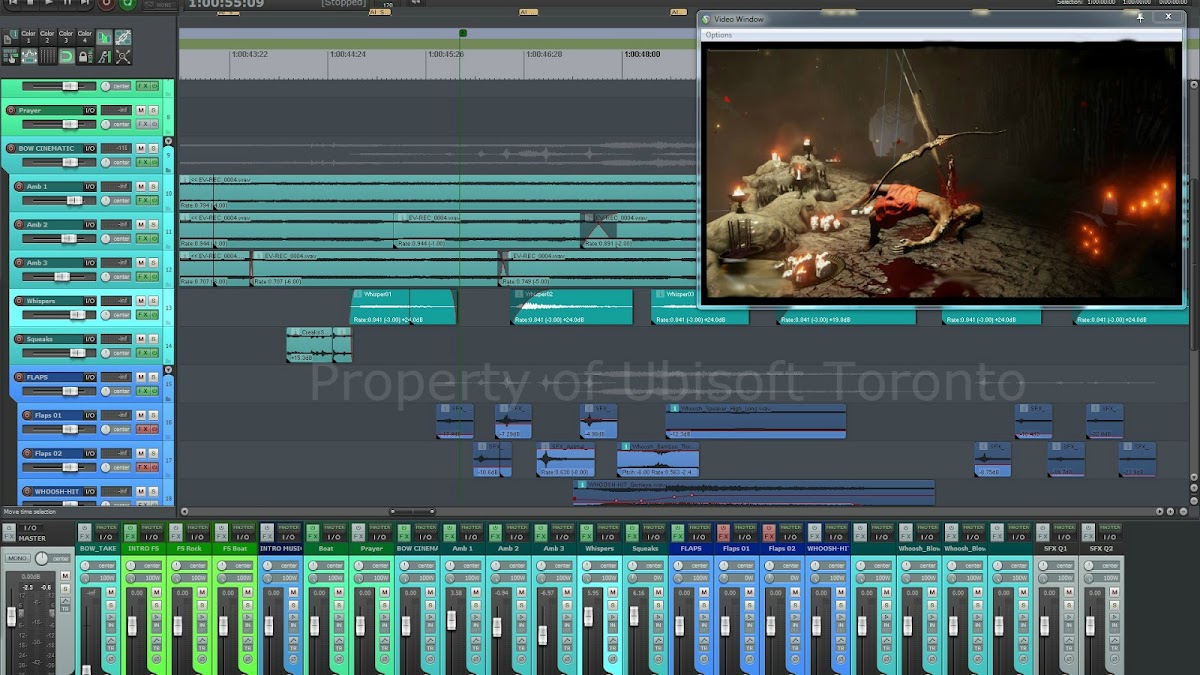This screenshot has width=1200, height=675.
Task: Select SFX Q1 mixer channel label
Action: (x=1056, y=548)
